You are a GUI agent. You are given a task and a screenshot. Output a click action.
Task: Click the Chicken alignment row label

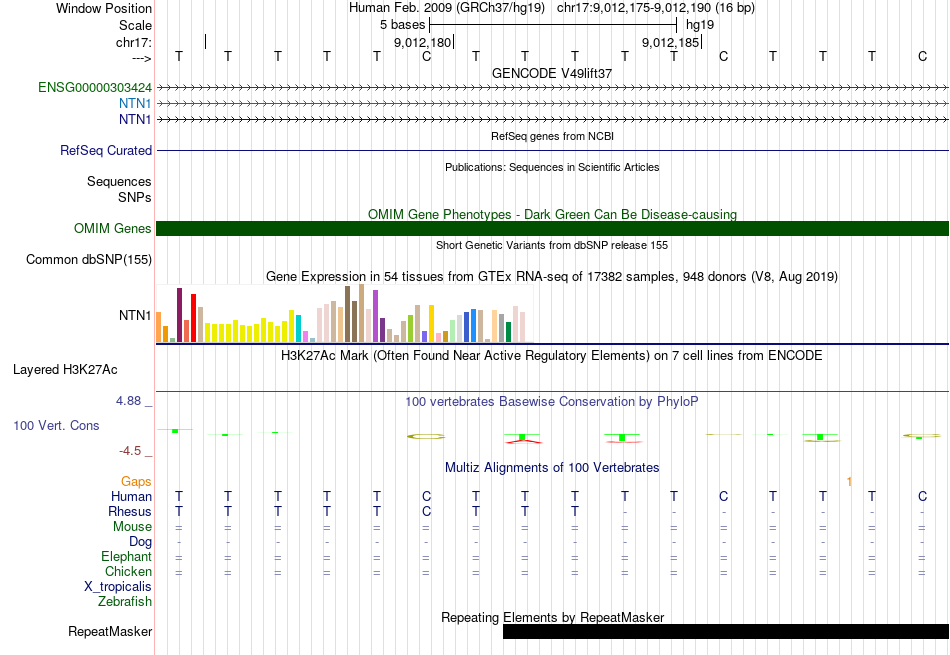click(128, 571)
